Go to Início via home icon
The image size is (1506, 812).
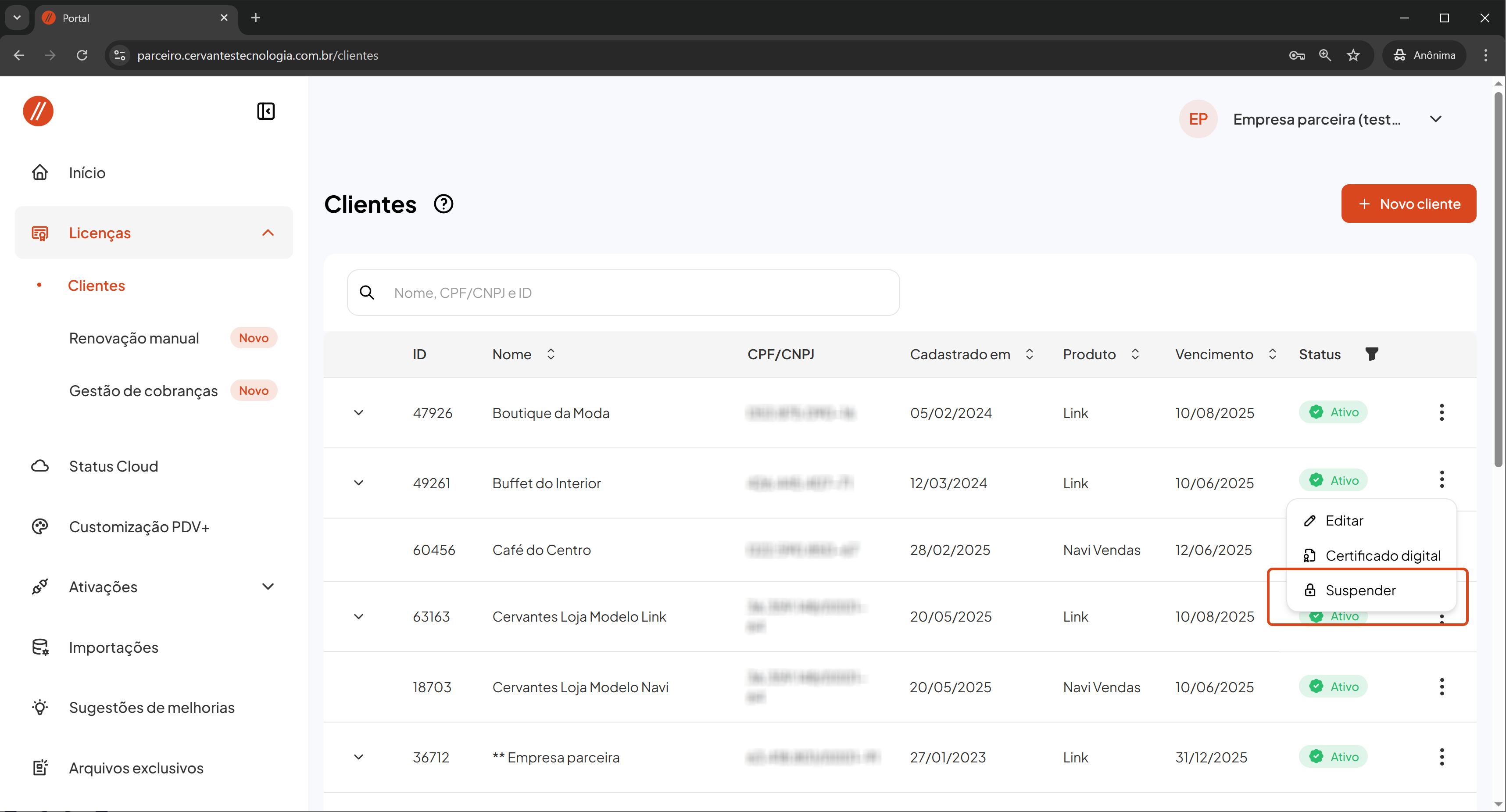click(x=40, y=172)
